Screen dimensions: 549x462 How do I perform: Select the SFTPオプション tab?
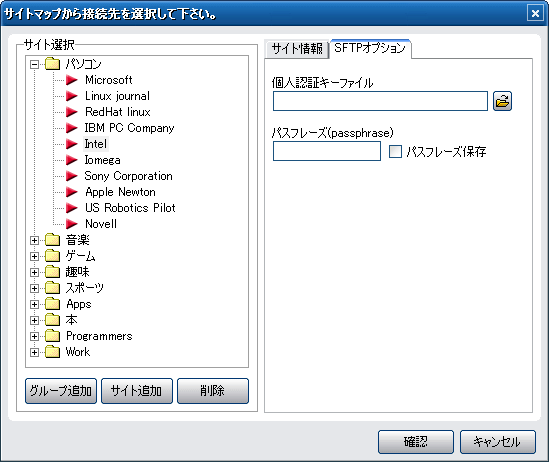pyautogui.click(x=370, y=48)
